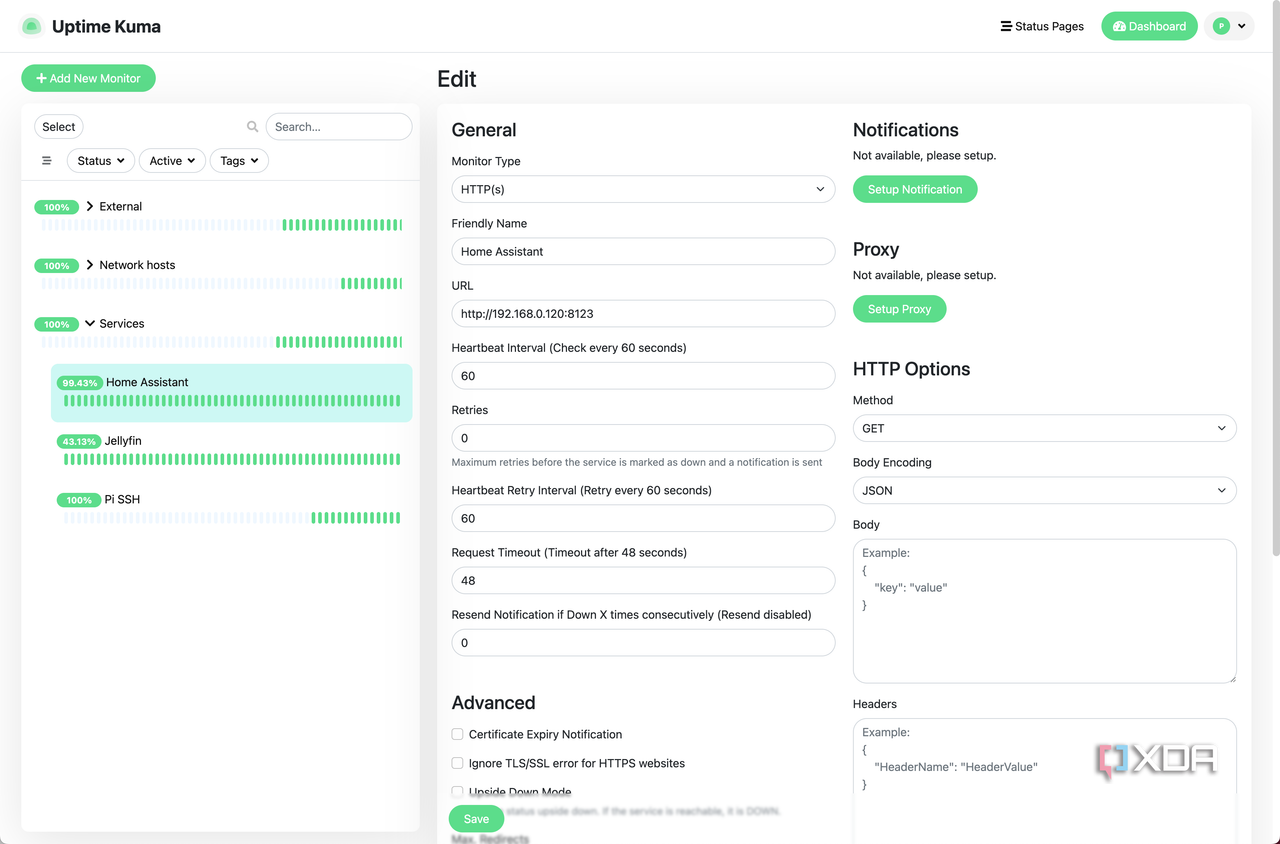Click the monitor list sort icon
The image size is (1280, 844).
point(46,161)
